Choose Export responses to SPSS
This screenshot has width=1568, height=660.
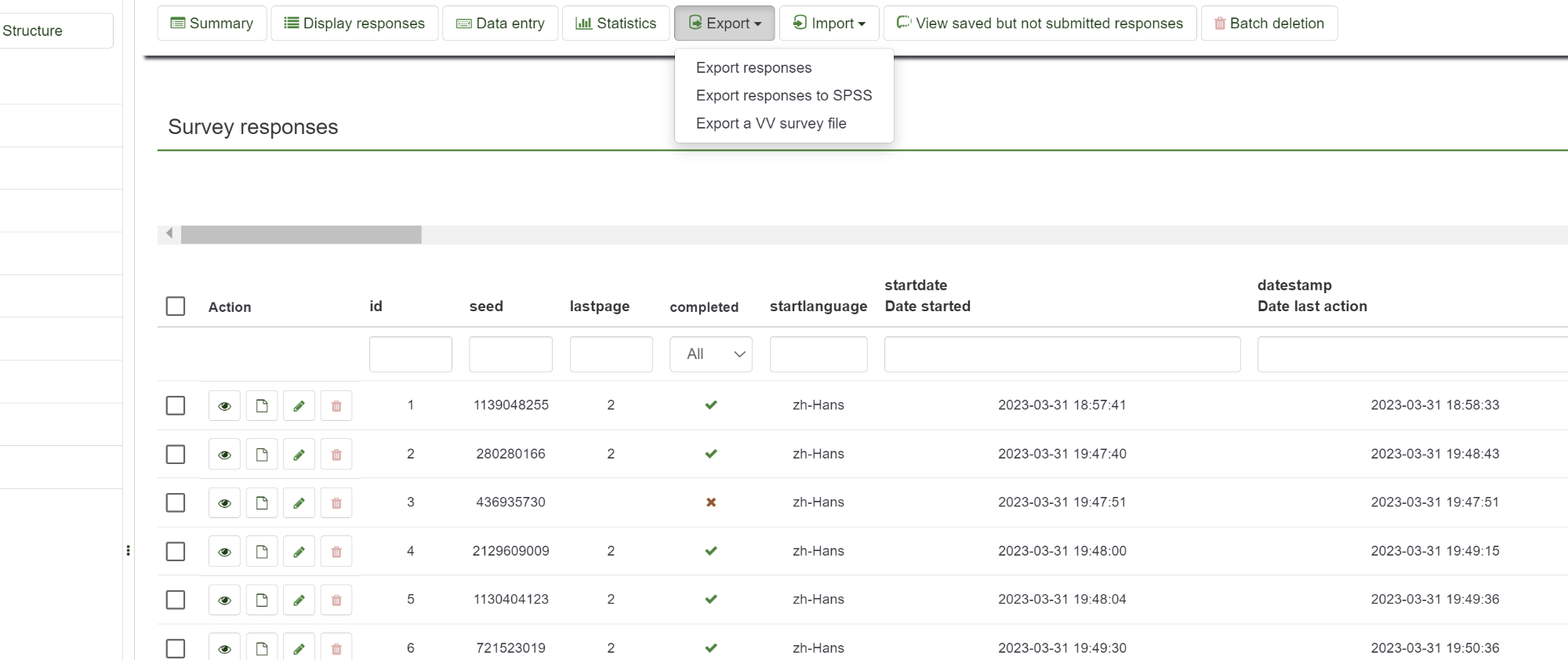[783, 96]
